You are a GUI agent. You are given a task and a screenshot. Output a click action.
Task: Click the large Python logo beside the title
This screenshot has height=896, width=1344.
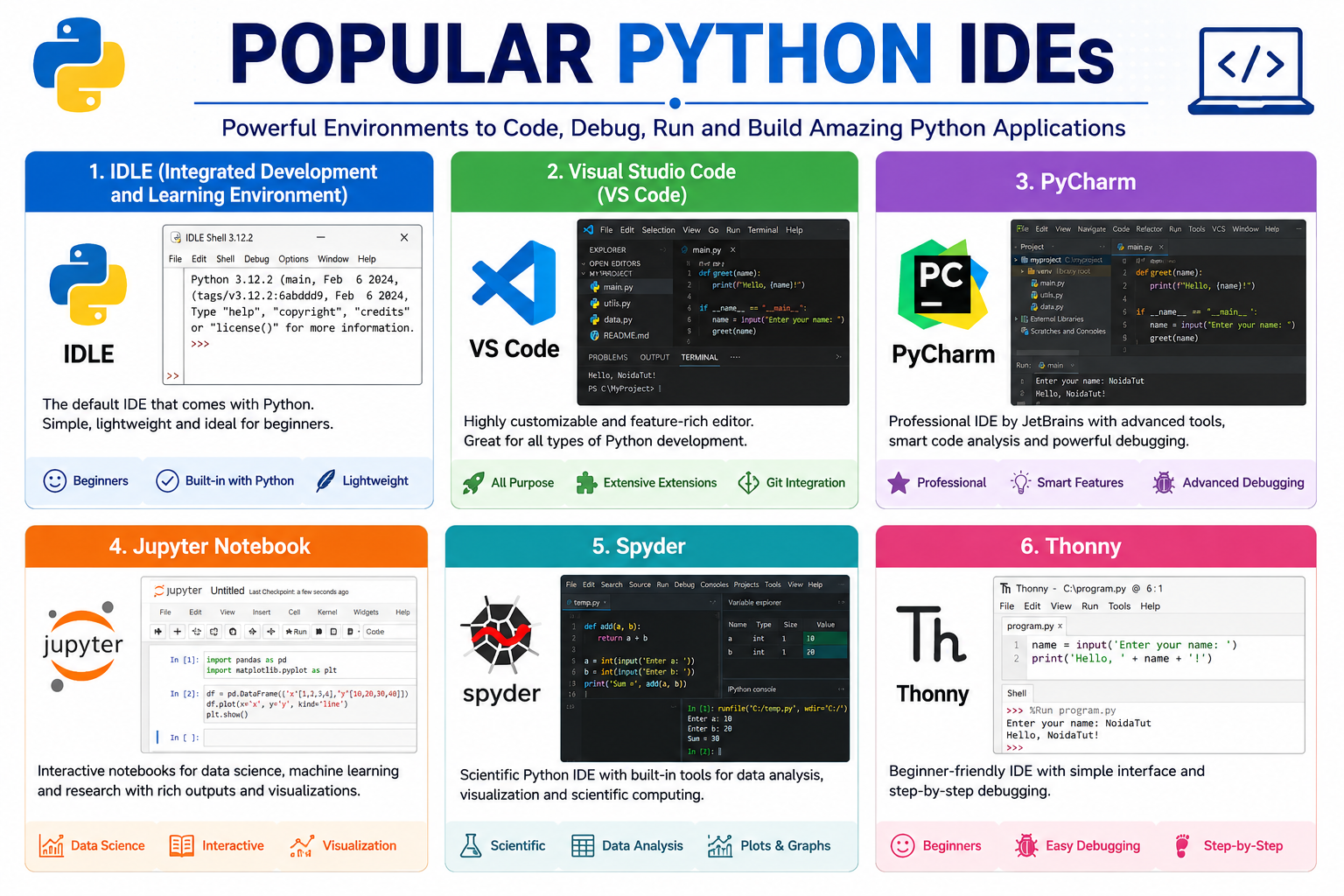pyautogui.click(x=79, y=65)
